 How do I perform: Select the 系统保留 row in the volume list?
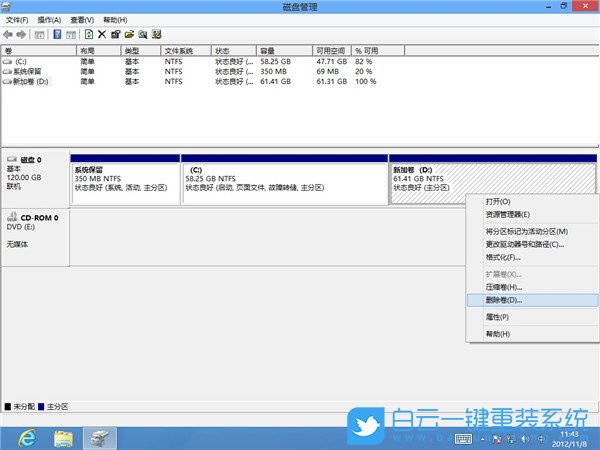pos(28,72)
